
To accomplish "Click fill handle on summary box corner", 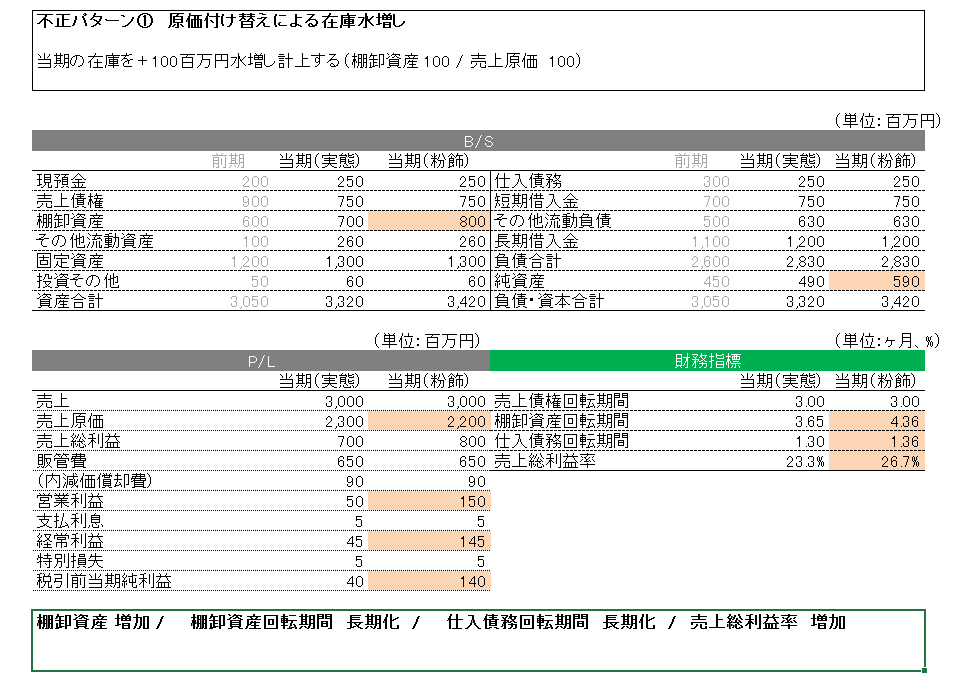I will tap(924, 671).
